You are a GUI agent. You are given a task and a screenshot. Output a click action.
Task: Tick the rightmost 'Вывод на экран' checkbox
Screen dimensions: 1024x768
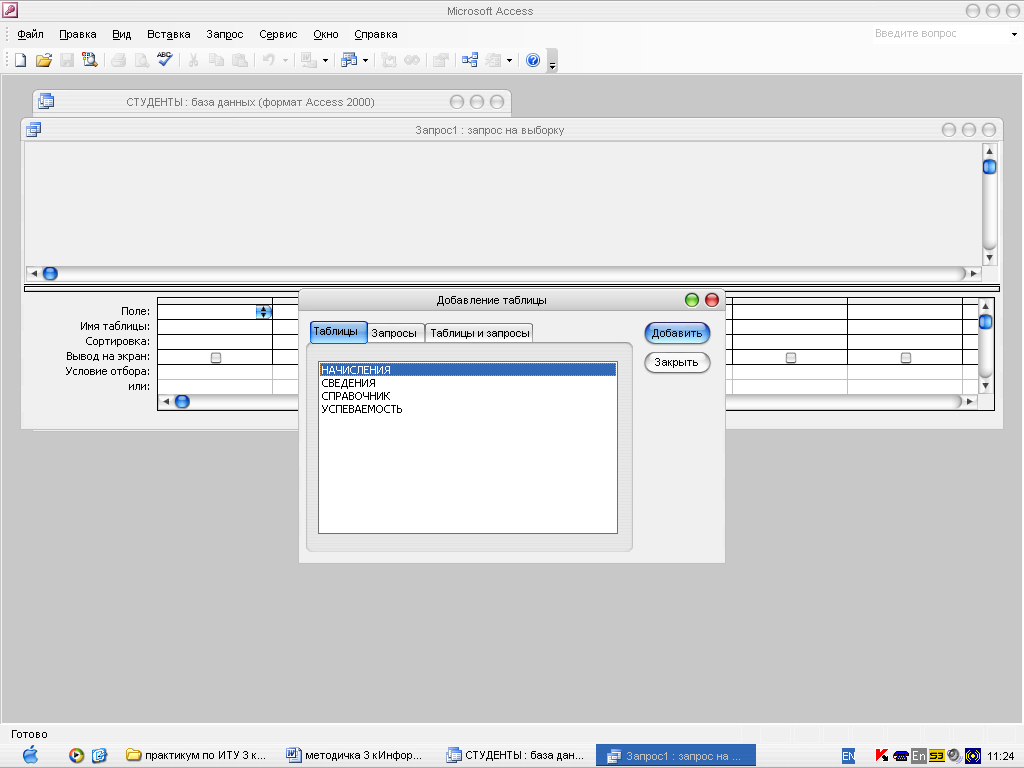(x=906, y=357)
